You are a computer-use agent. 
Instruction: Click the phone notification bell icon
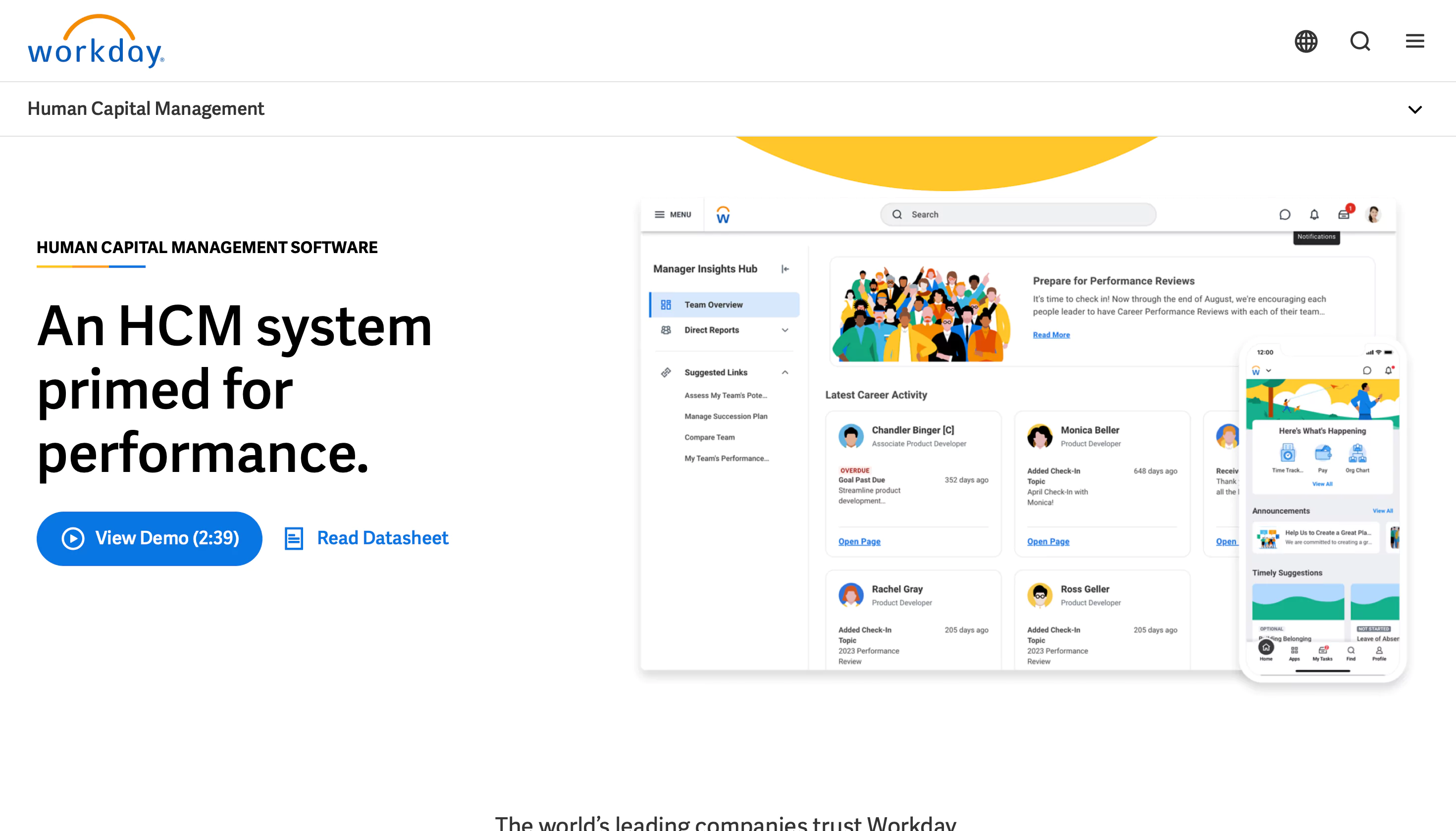pos(1389,370)
